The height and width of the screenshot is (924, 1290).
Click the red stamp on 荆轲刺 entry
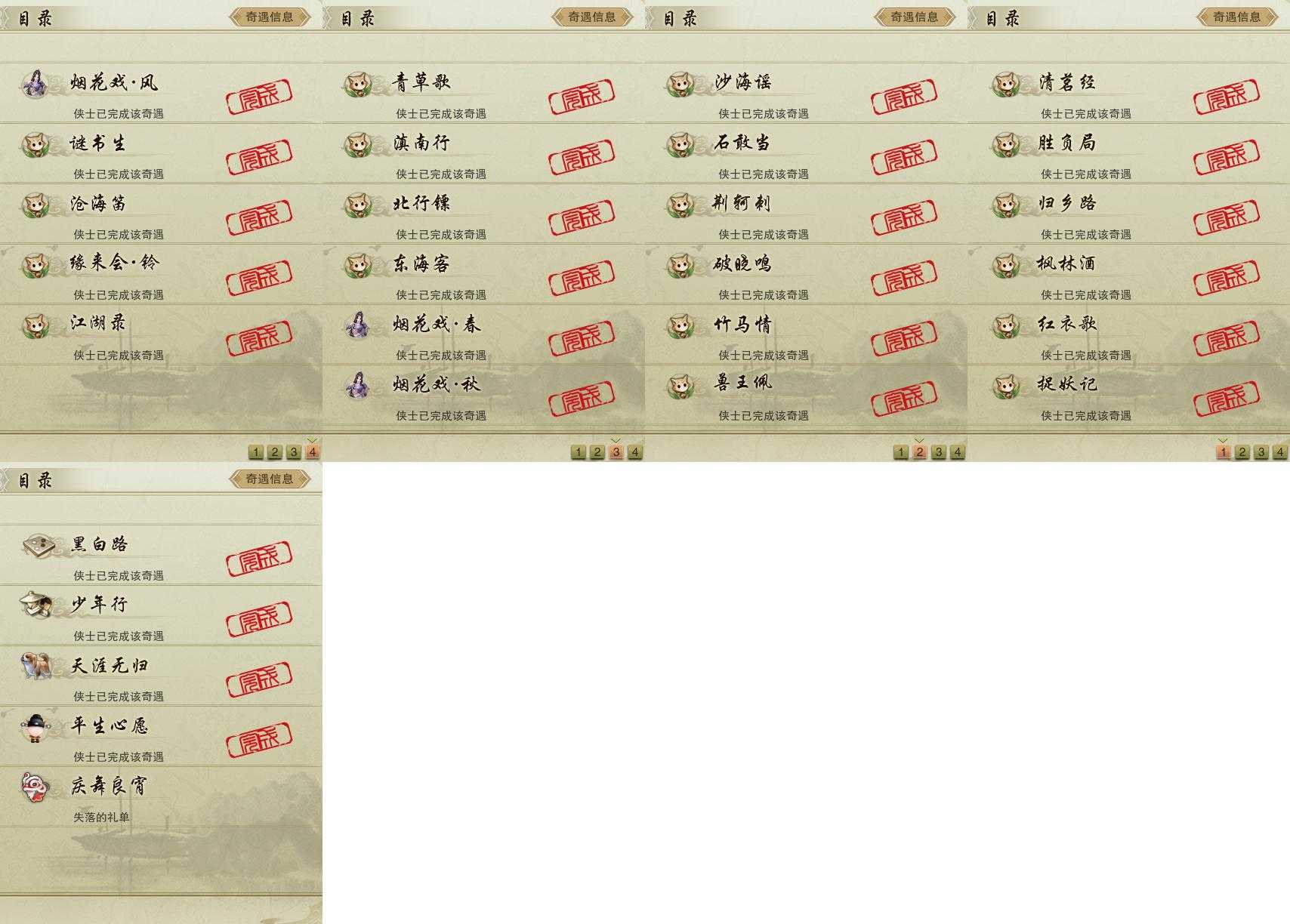point(904,217)
